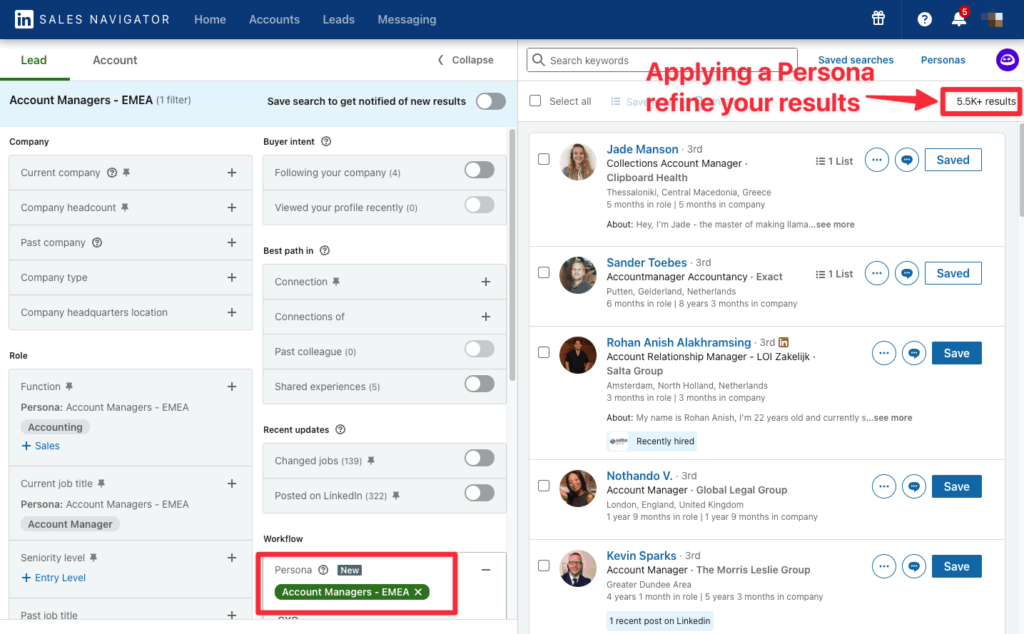
Task: Open Saved searches link
Action: coord(856,60)
